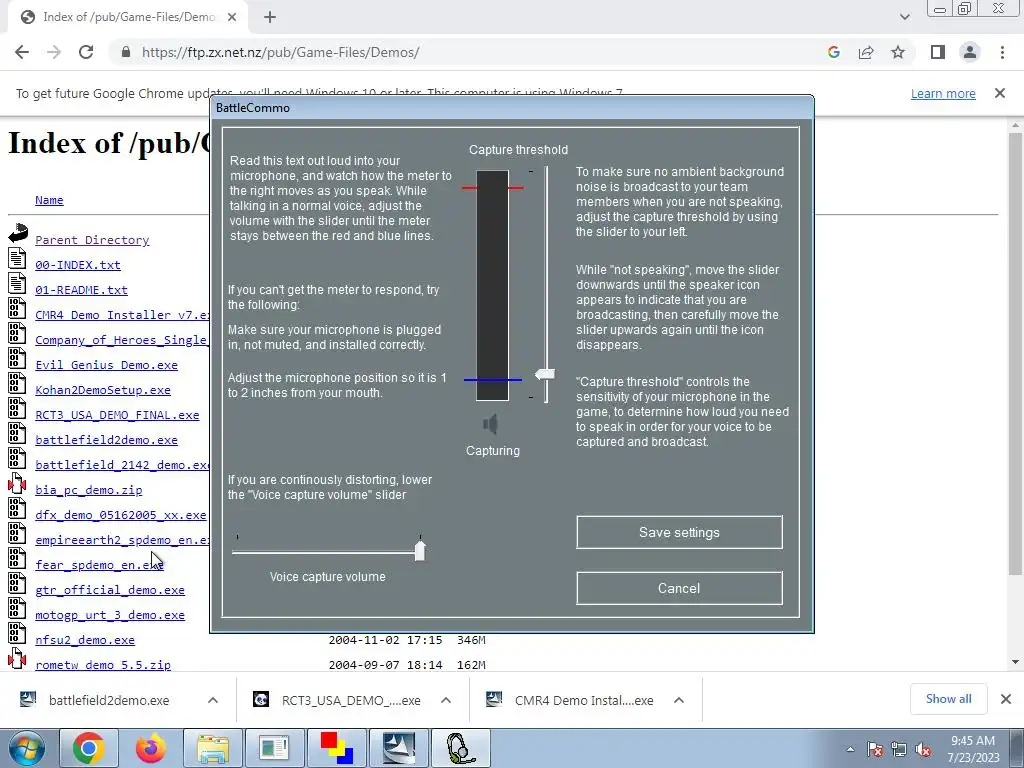Click the Action Center flag tray icon
This screenshot has height=768, width=1024.
click(x=874, y=750)
